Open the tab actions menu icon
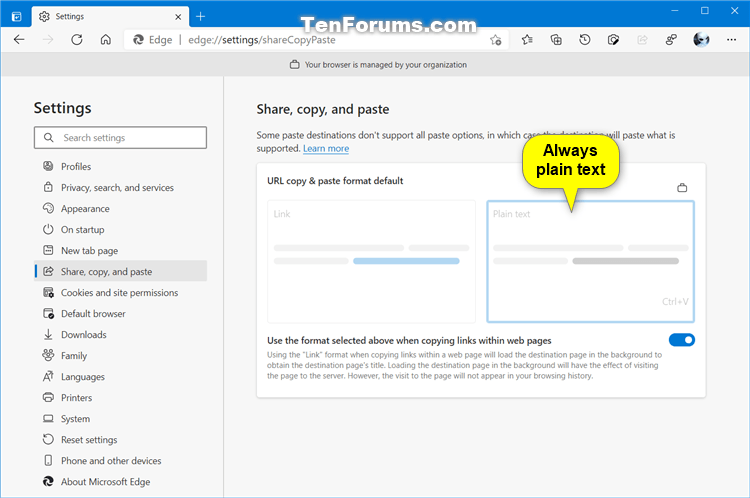This screenshot has width=750, height=498. [16, 17]
